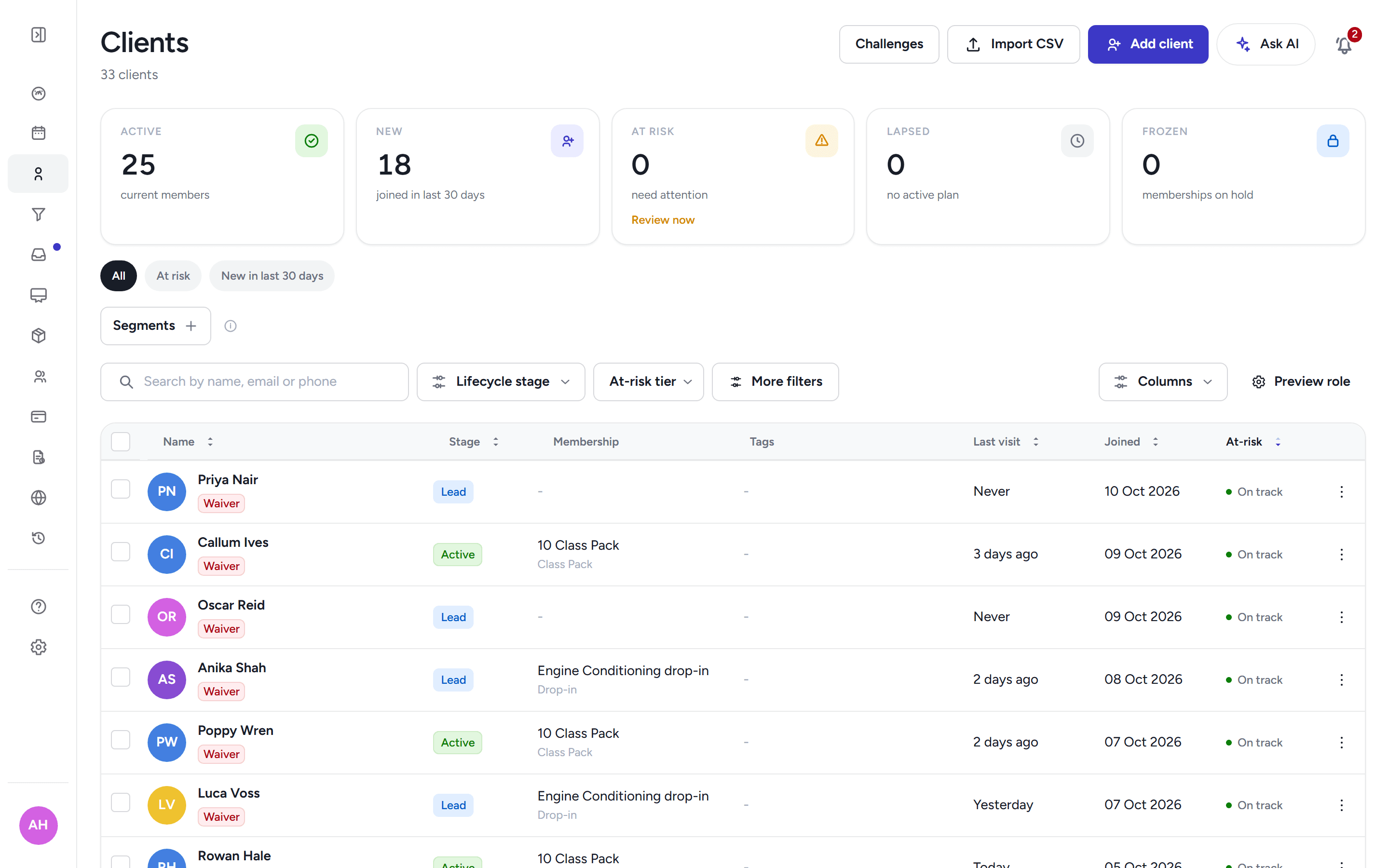The image size is (1389, 868).
Task: Click the Segments add button
Action: click(156, 325)
